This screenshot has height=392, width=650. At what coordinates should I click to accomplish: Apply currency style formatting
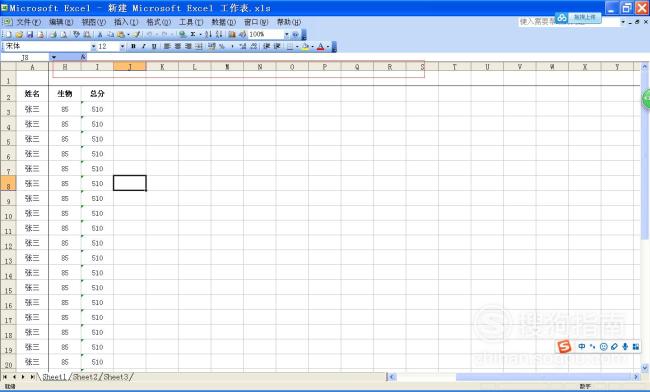(x=212, y=46)
